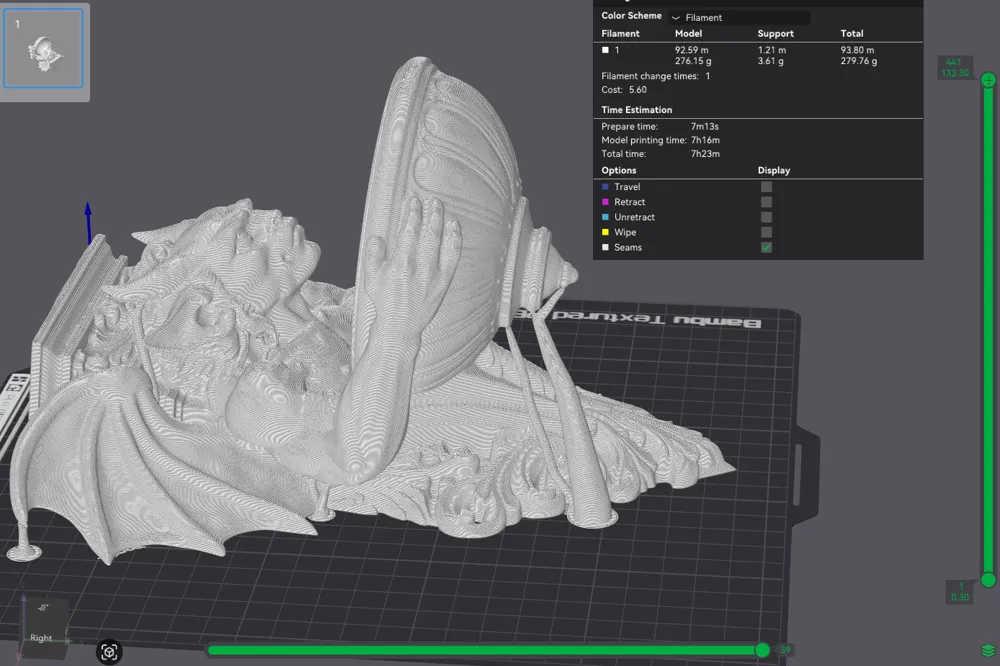Image resolution: width=1000 pixels, height=666 pixels.
Task: Click the 39 label at the slider end
Action: [x=788, y=650]
